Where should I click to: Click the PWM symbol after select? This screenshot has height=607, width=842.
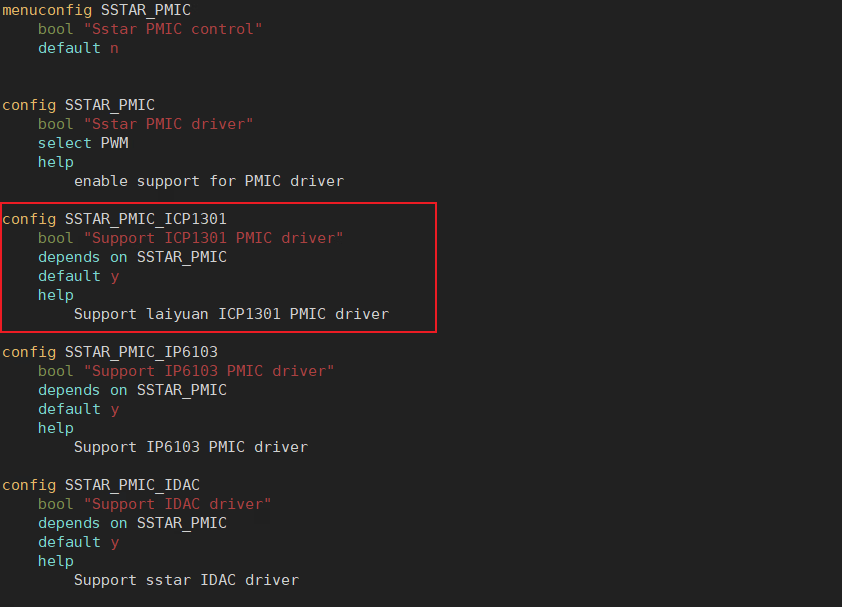pos(114,143)
